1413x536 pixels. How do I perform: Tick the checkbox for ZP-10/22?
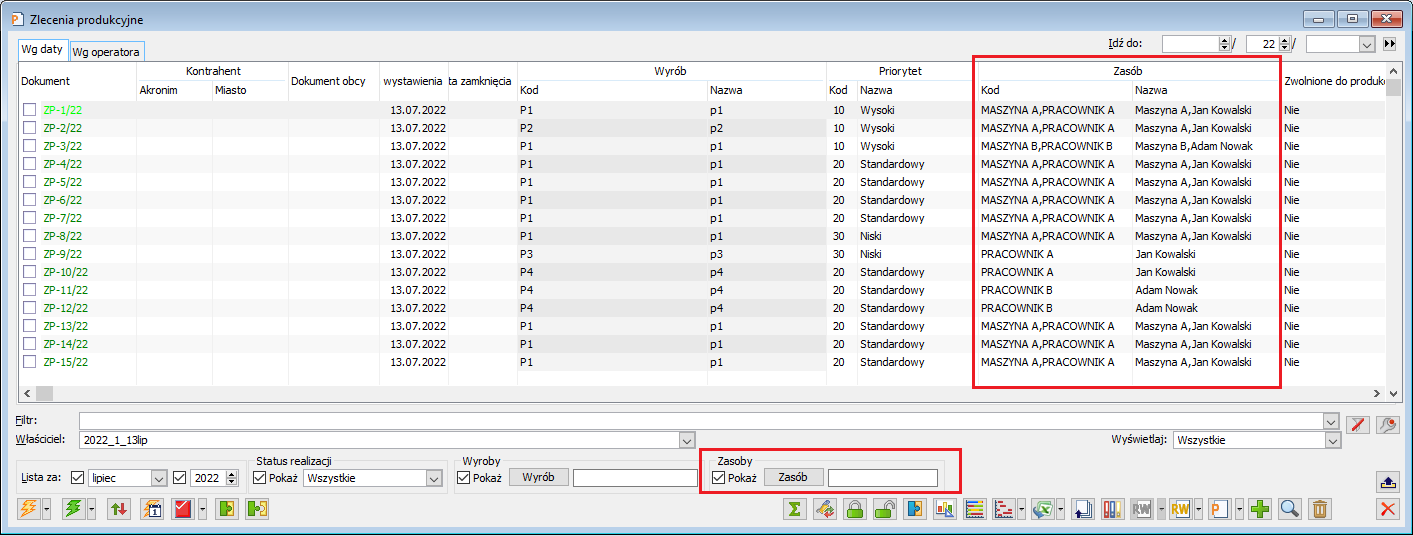click(x=30, y=272)
